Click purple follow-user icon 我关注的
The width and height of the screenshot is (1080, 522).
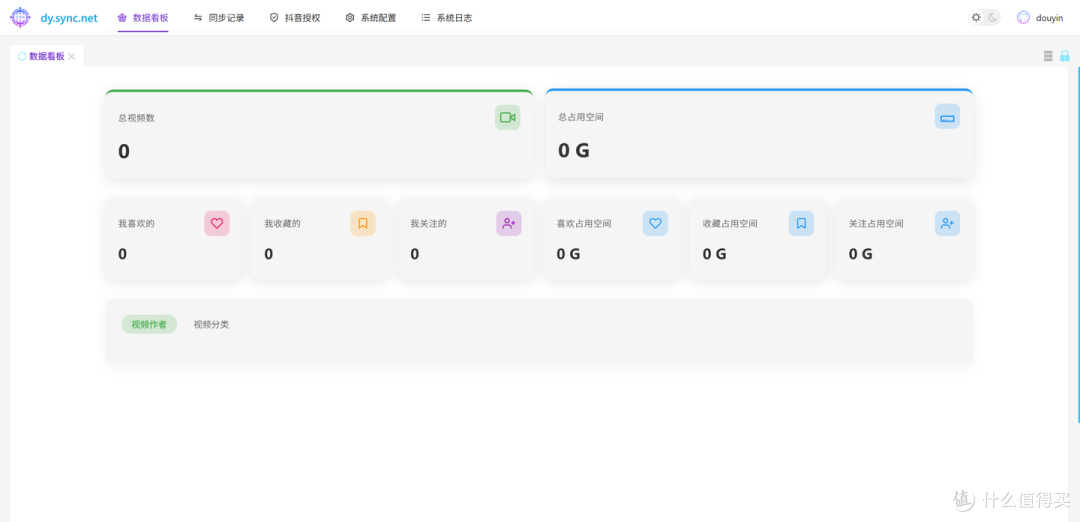509,223
